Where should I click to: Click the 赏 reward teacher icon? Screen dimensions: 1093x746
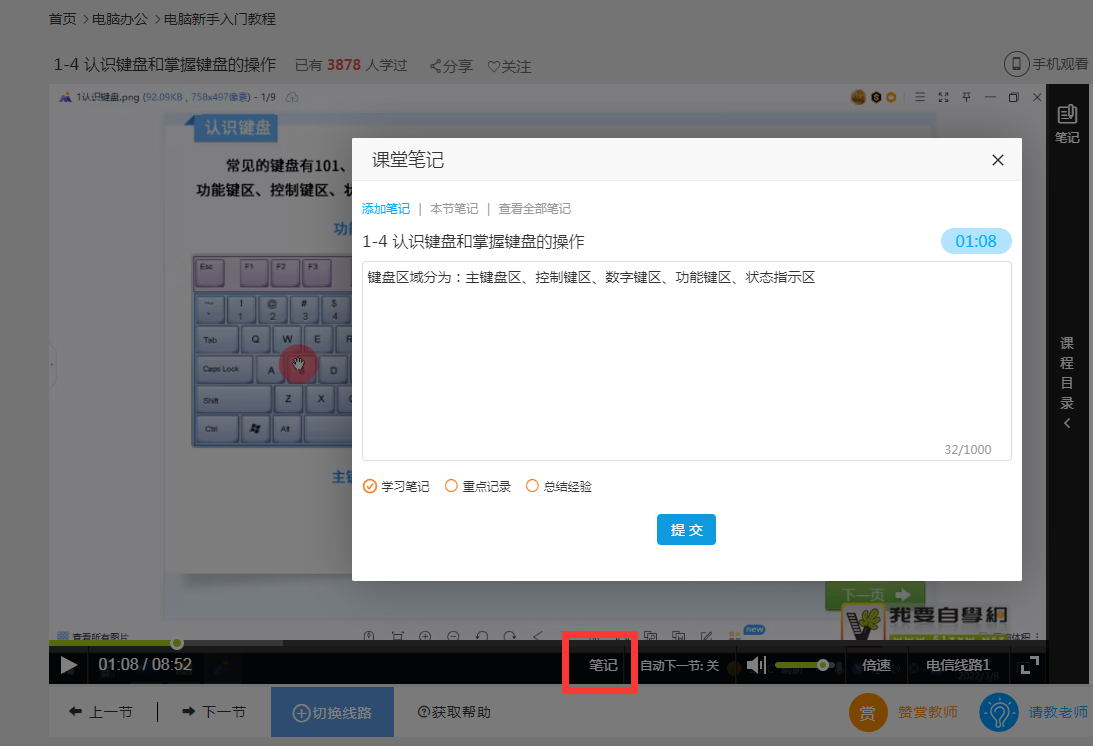pos(867,713)
